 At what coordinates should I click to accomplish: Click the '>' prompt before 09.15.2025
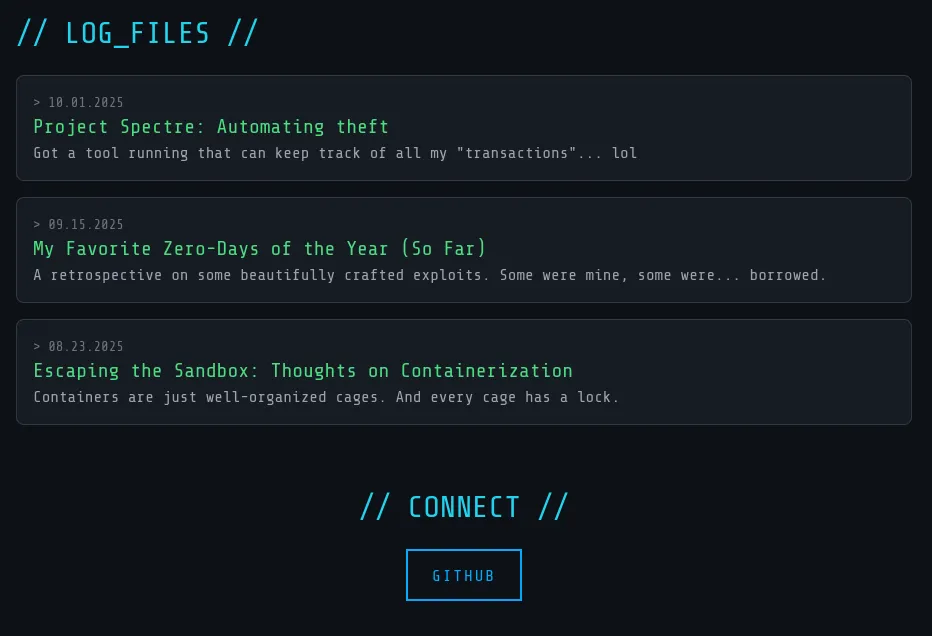point(37,225)
